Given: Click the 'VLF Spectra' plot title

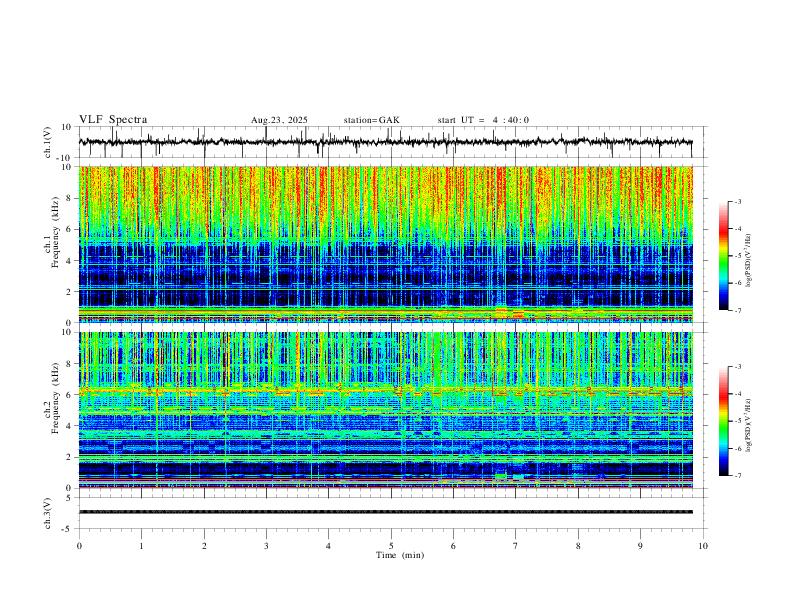Looking at the screenshot, I should click(113, 120).
